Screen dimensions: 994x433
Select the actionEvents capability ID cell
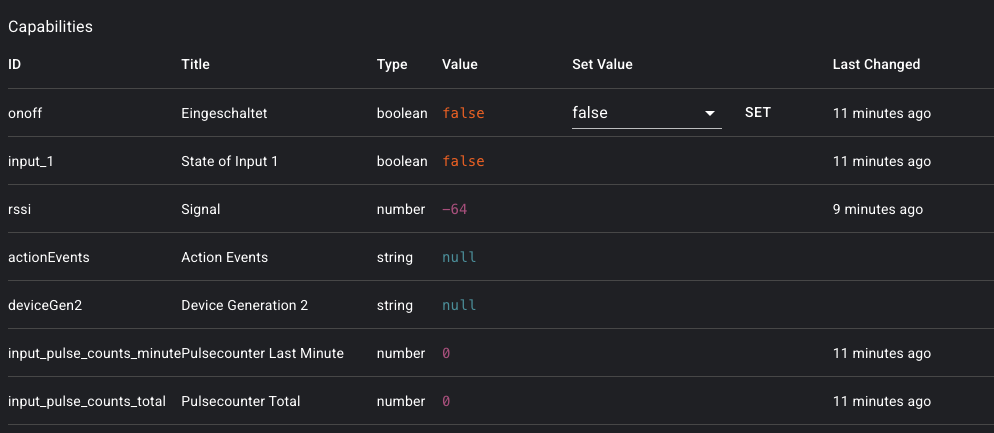pyautogui.click(x=48, y=257)
